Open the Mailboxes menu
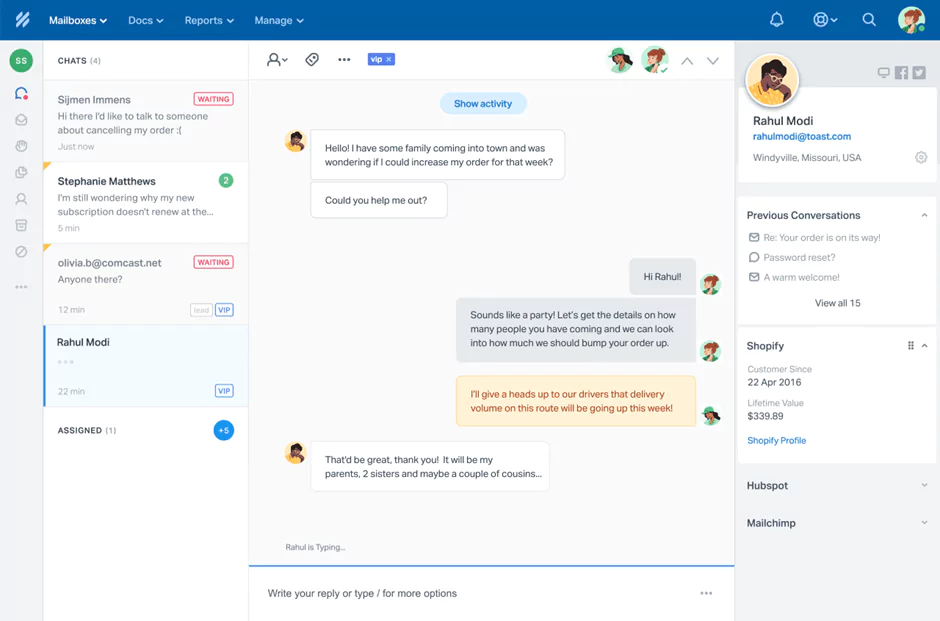The image size is (940, 621). (x=77, y=20)
